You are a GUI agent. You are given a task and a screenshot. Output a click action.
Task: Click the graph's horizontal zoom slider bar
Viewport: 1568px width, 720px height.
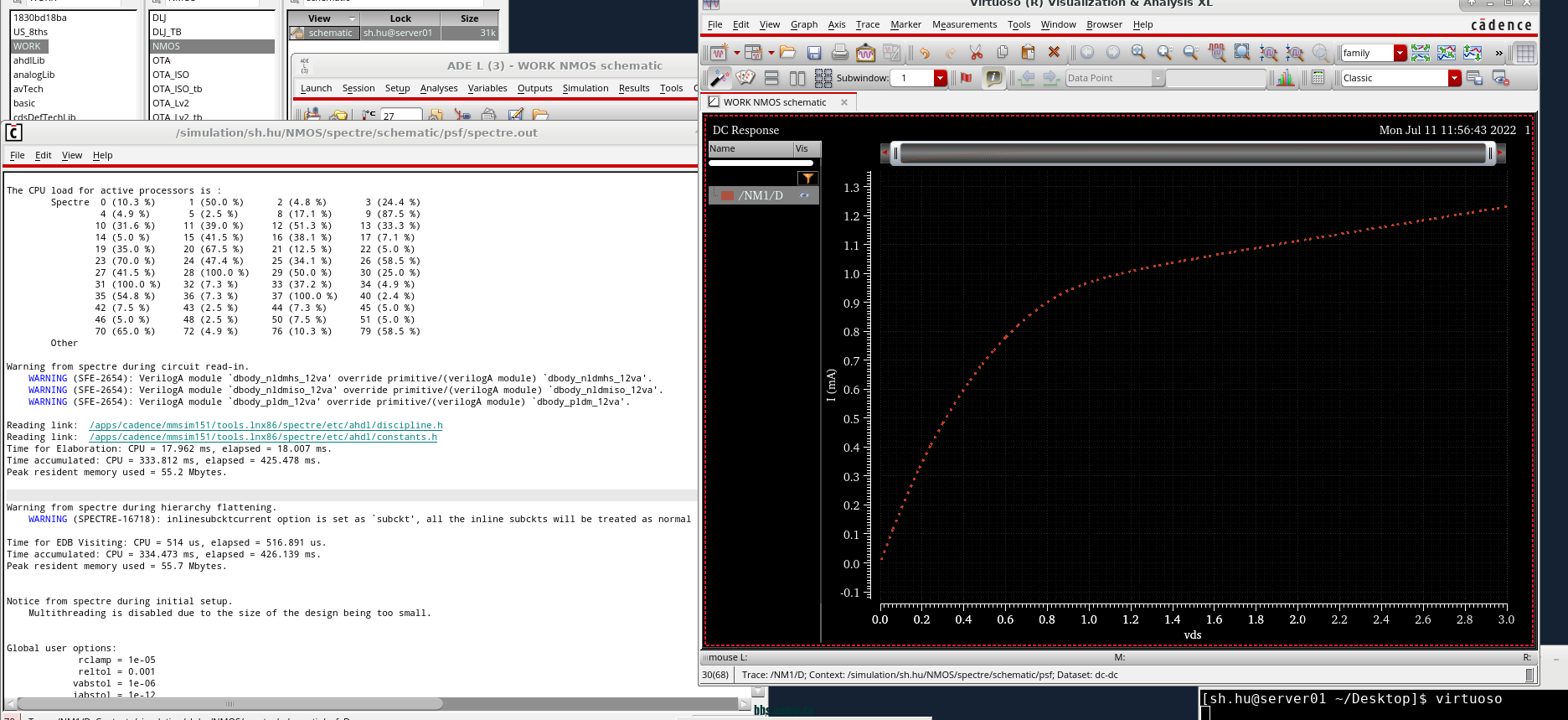click(x=1193, y=153)
